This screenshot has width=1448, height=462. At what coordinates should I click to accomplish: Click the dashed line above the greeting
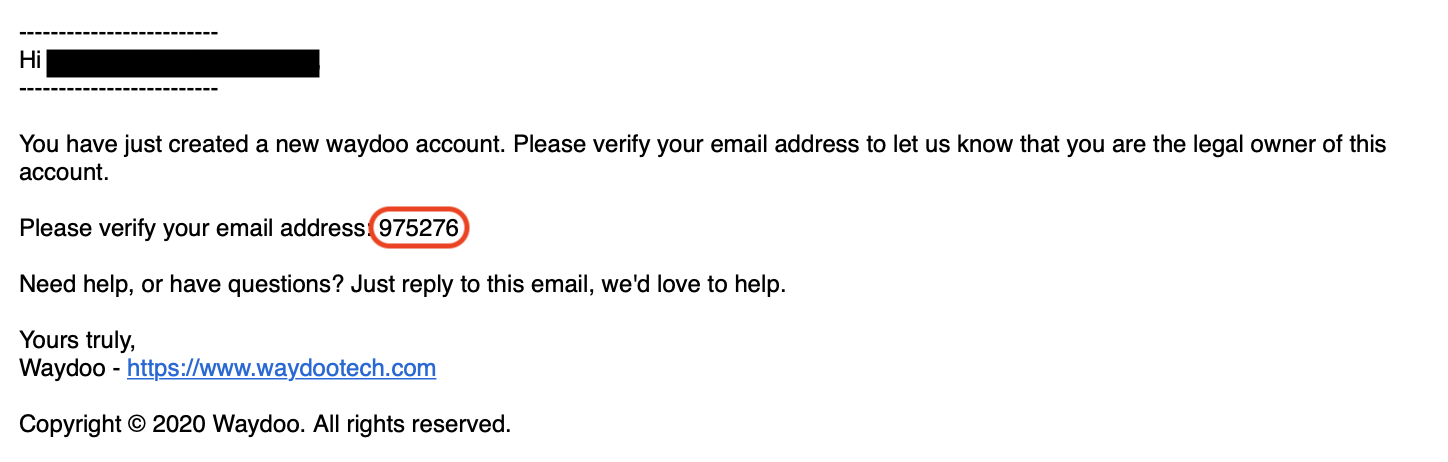point(118,35)
